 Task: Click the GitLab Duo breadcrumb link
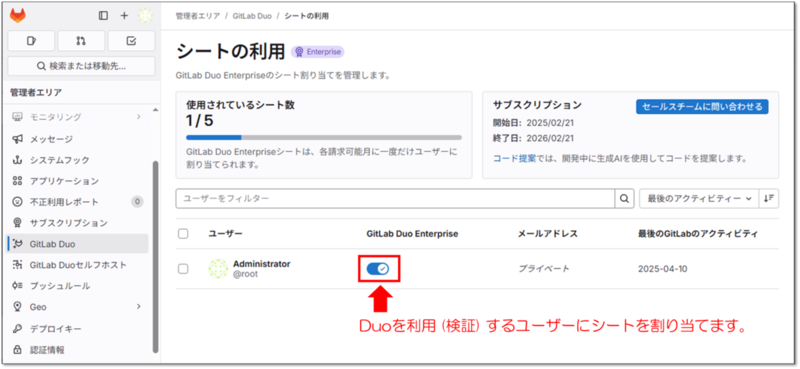click(252, 16)
